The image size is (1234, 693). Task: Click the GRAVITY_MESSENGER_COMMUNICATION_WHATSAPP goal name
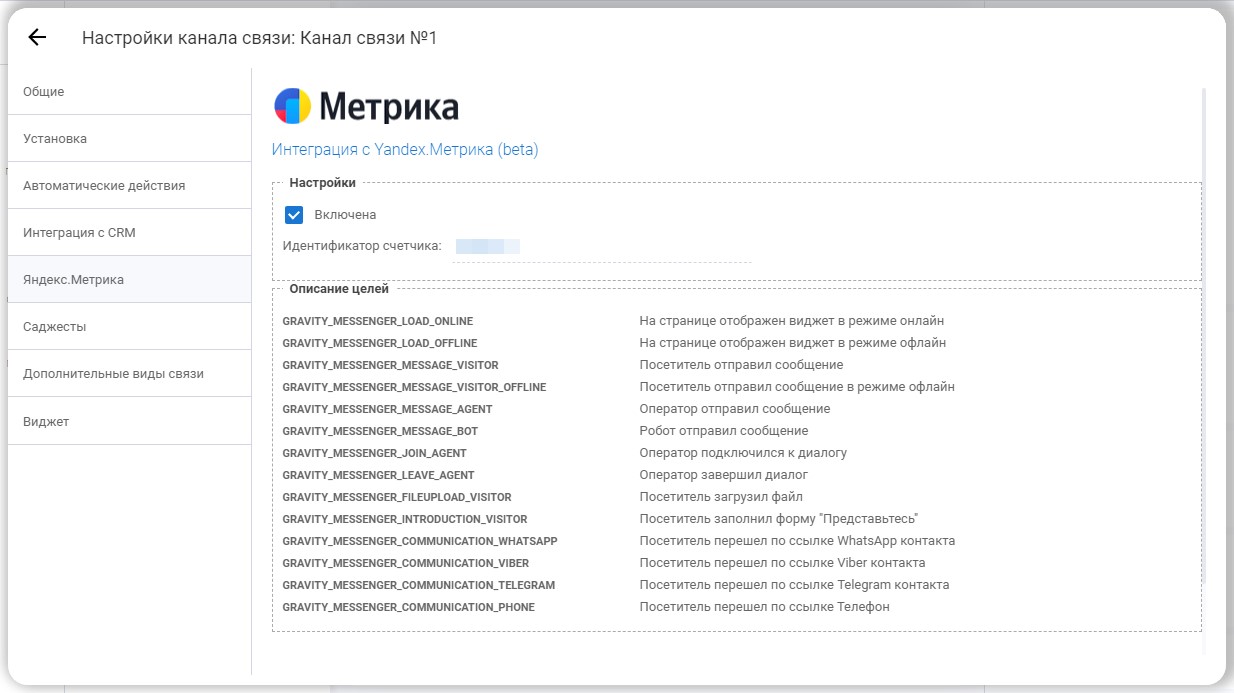pos(420,542)
